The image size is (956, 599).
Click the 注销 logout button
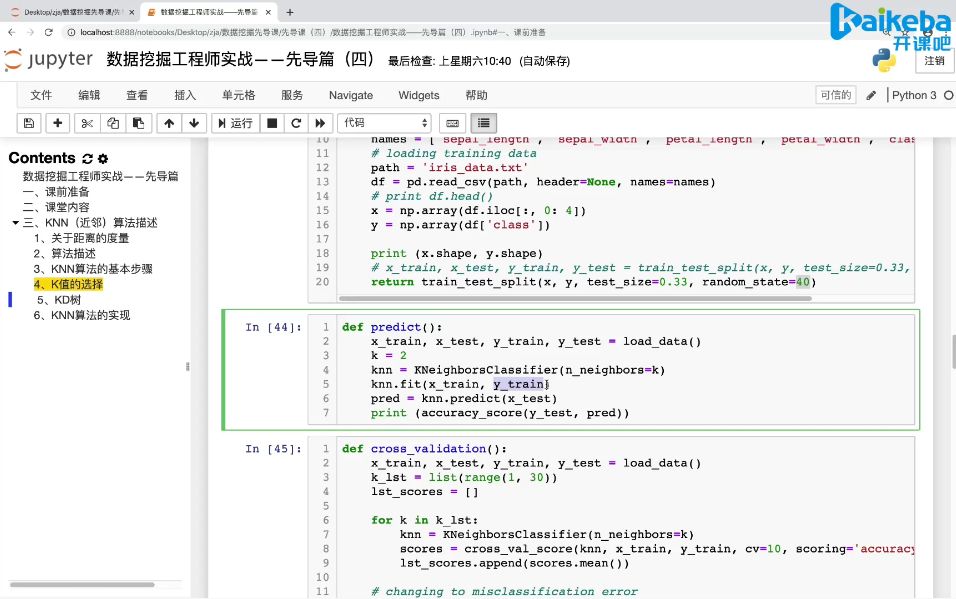pyautogui.click(x=933, y=60)
